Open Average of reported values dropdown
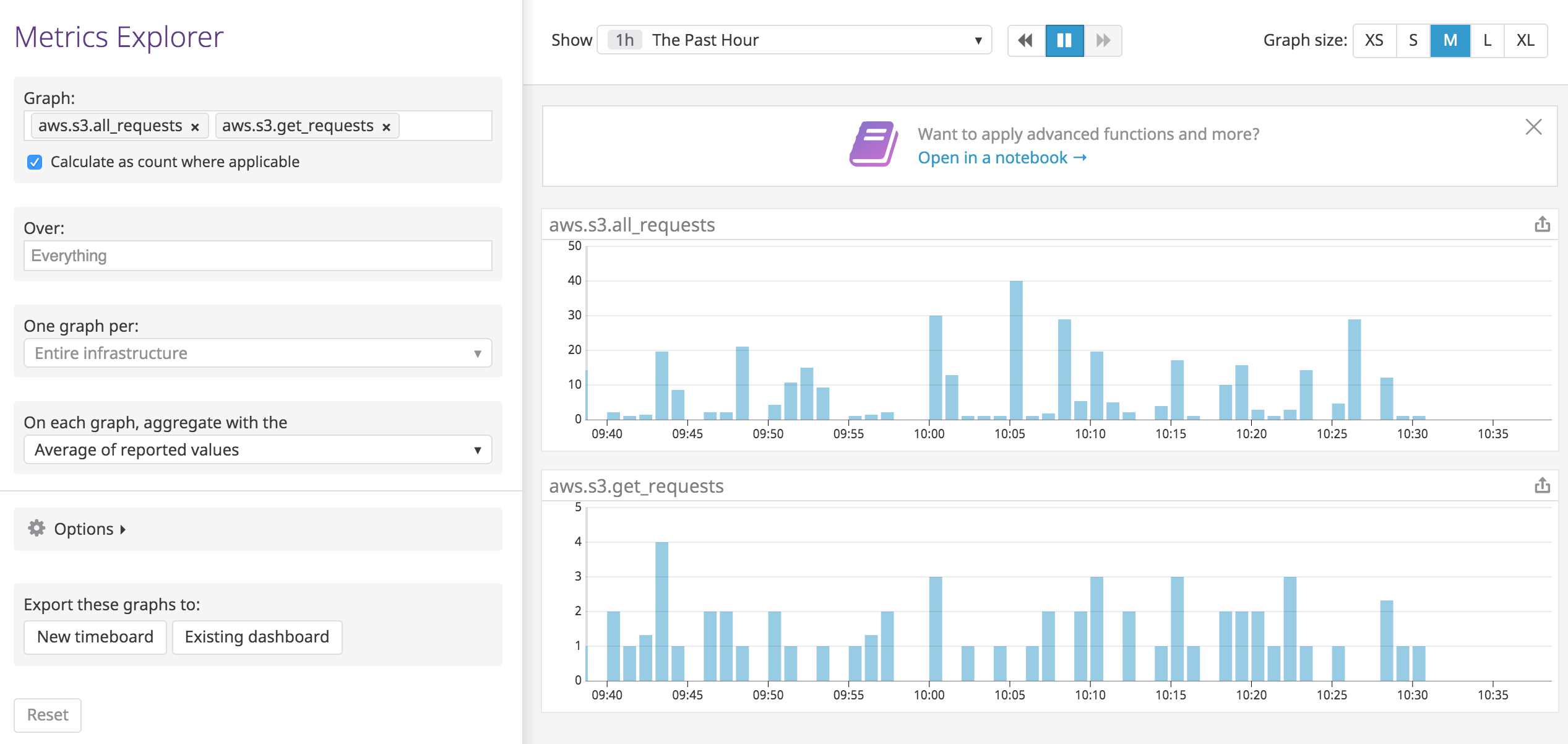The height and width of the screenshot is (744, 1568). (257, 449)
